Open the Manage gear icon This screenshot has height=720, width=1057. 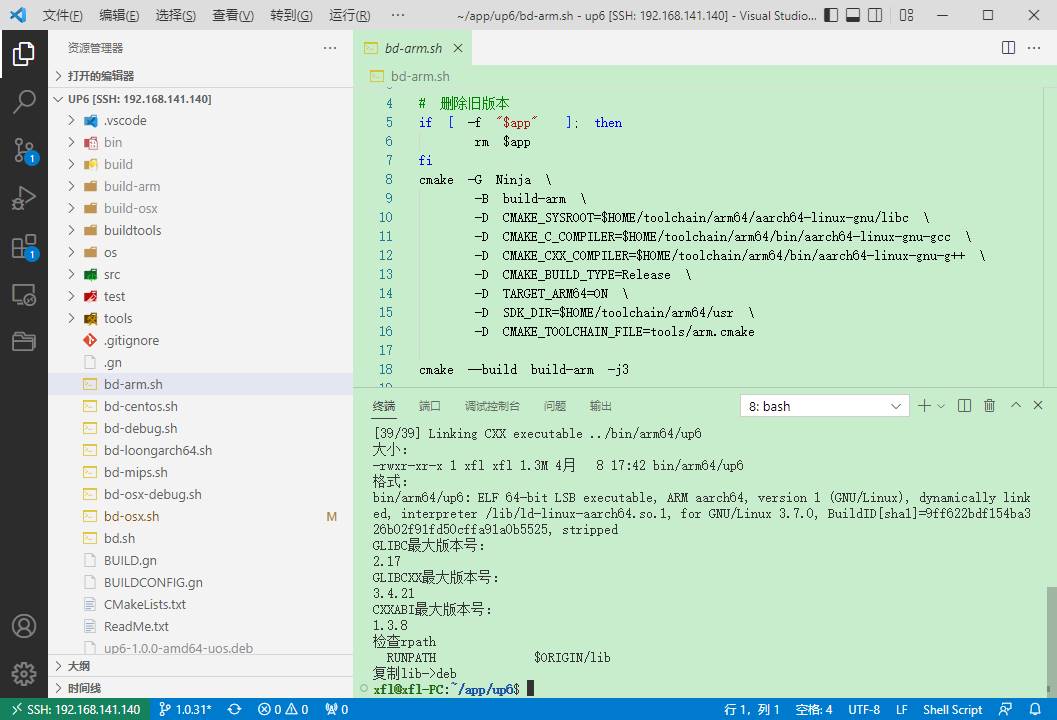click(x=24, y=673)
